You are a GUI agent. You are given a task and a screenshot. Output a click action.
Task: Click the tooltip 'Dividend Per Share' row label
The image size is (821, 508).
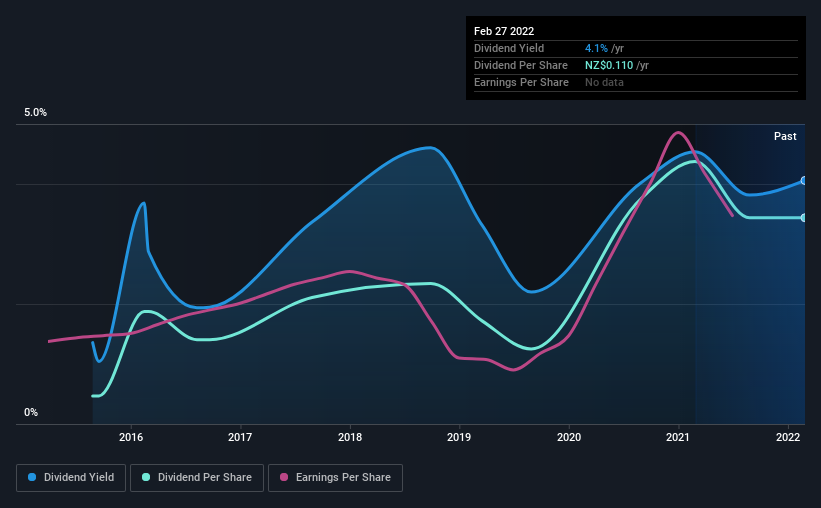click(520, 65)
